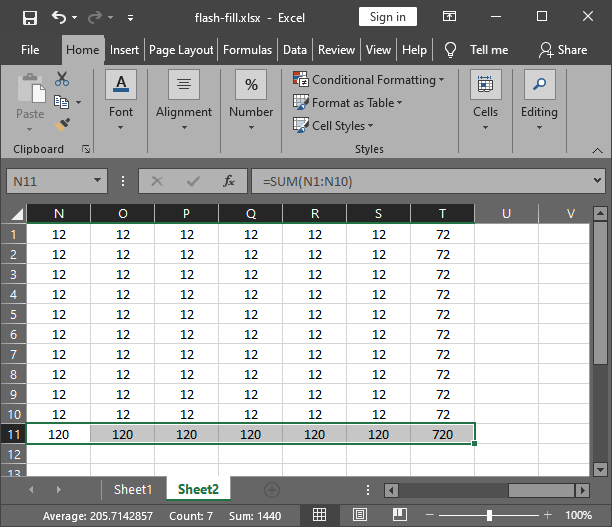Image resolution: width=612 pixels, height=527 pixels.
Task: Open the View tab
Action: click(x=378, y=50)
